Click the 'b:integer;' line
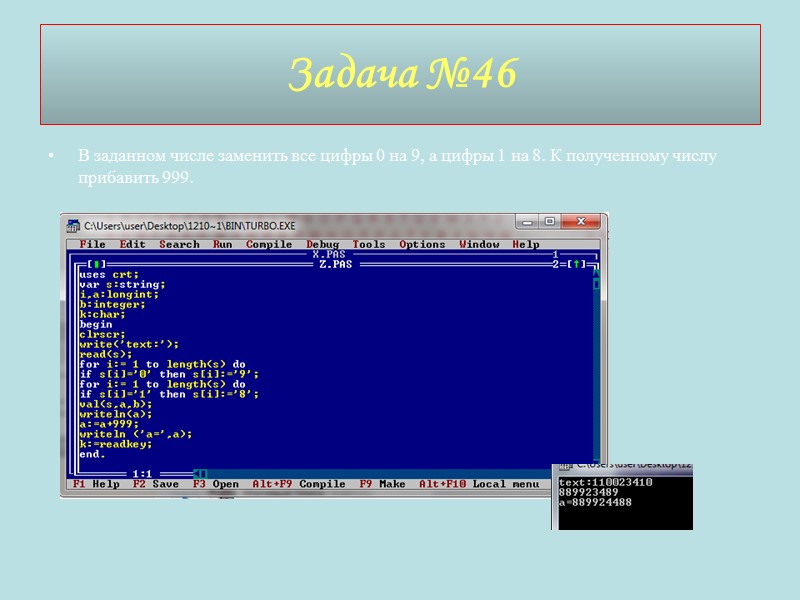This screenshot has height=600, width=800. click(112, 304)
